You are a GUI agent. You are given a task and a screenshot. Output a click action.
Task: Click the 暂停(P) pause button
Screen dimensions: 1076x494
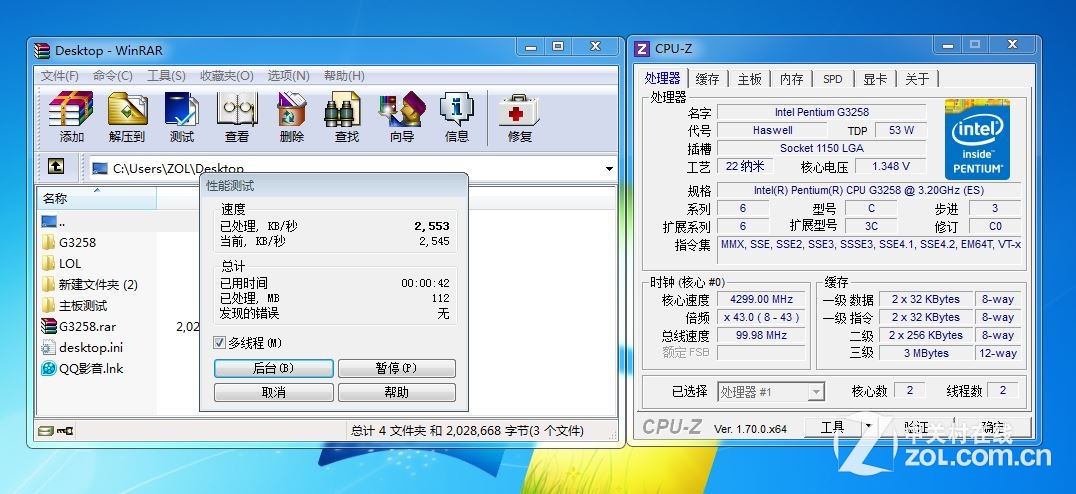coord(396,368)
